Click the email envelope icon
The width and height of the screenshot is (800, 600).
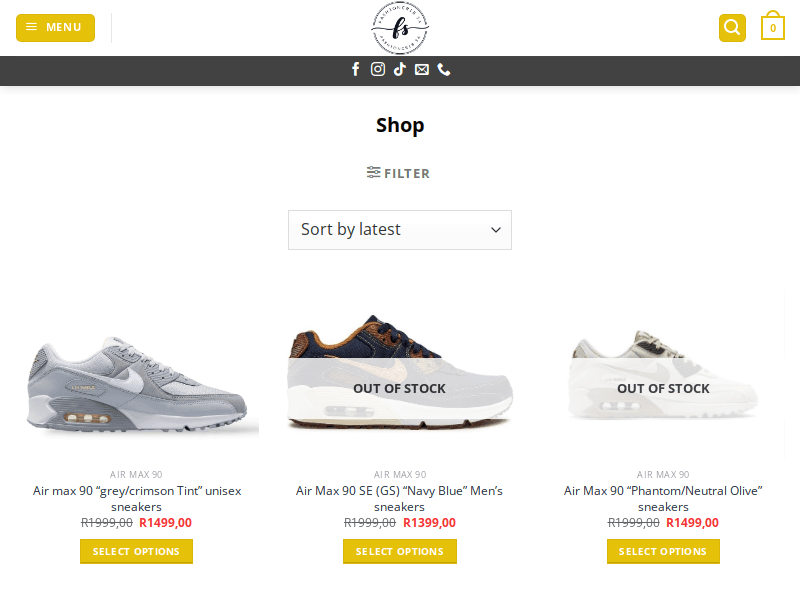(x=422, y=69)
